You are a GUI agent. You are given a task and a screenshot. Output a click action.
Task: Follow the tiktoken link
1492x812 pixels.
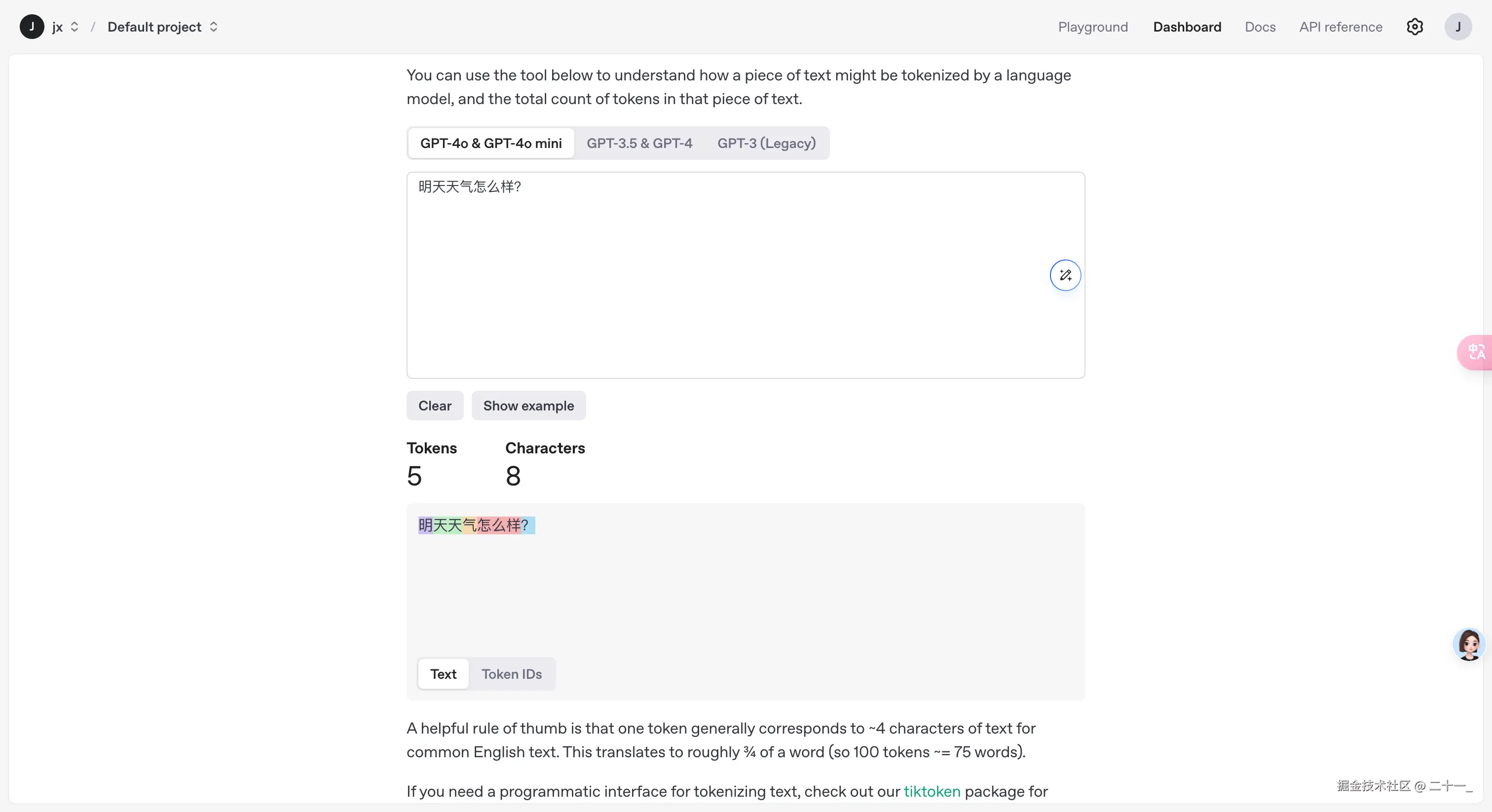click(932, 791)
